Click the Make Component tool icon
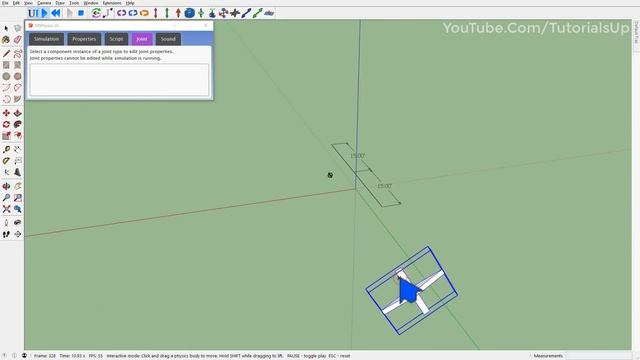The height and width of the screenshot is (360, 640). click(x=18, y=28)
